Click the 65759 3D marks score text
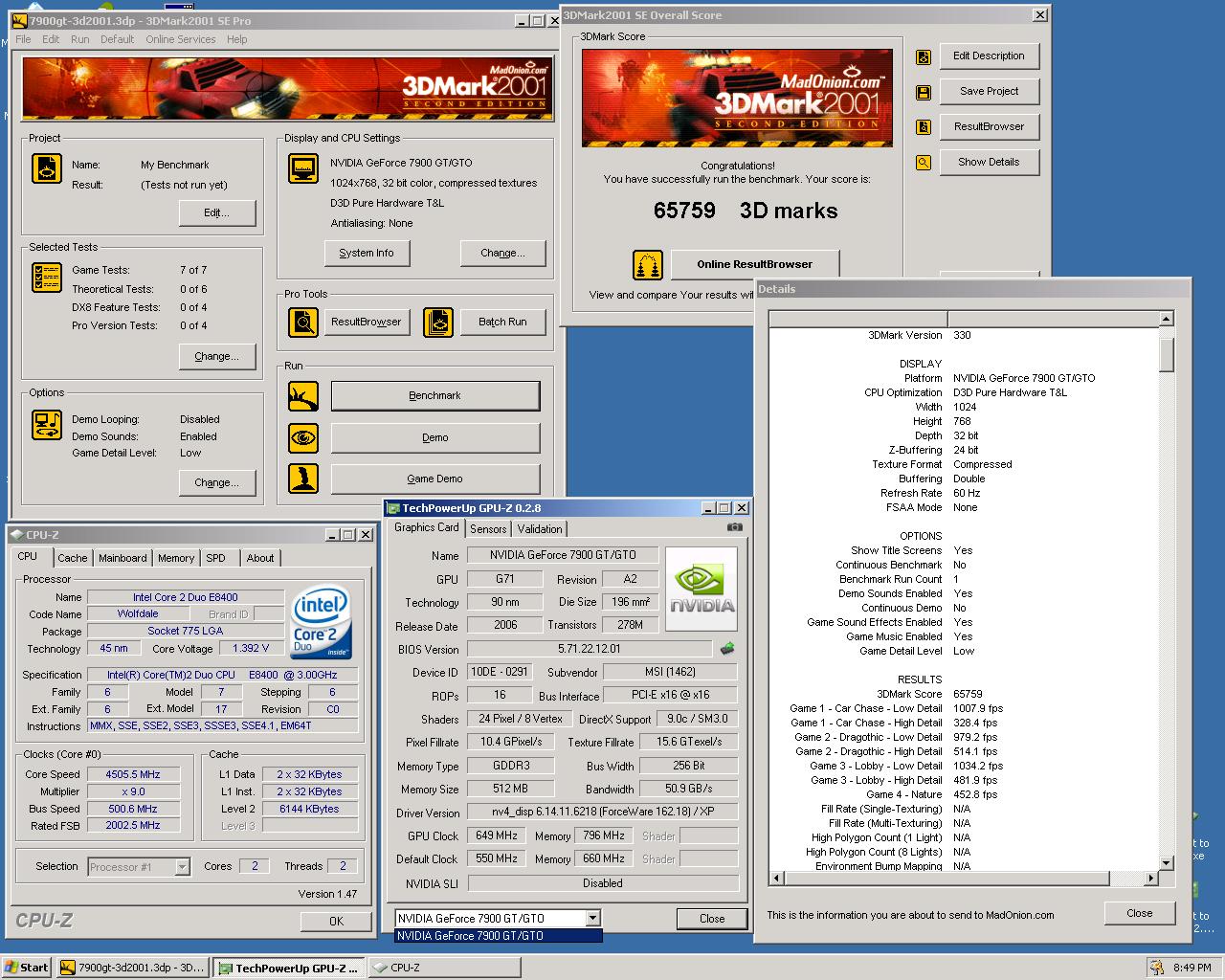Viewport: 1225px width, 980px height. (x=746, y=211)
